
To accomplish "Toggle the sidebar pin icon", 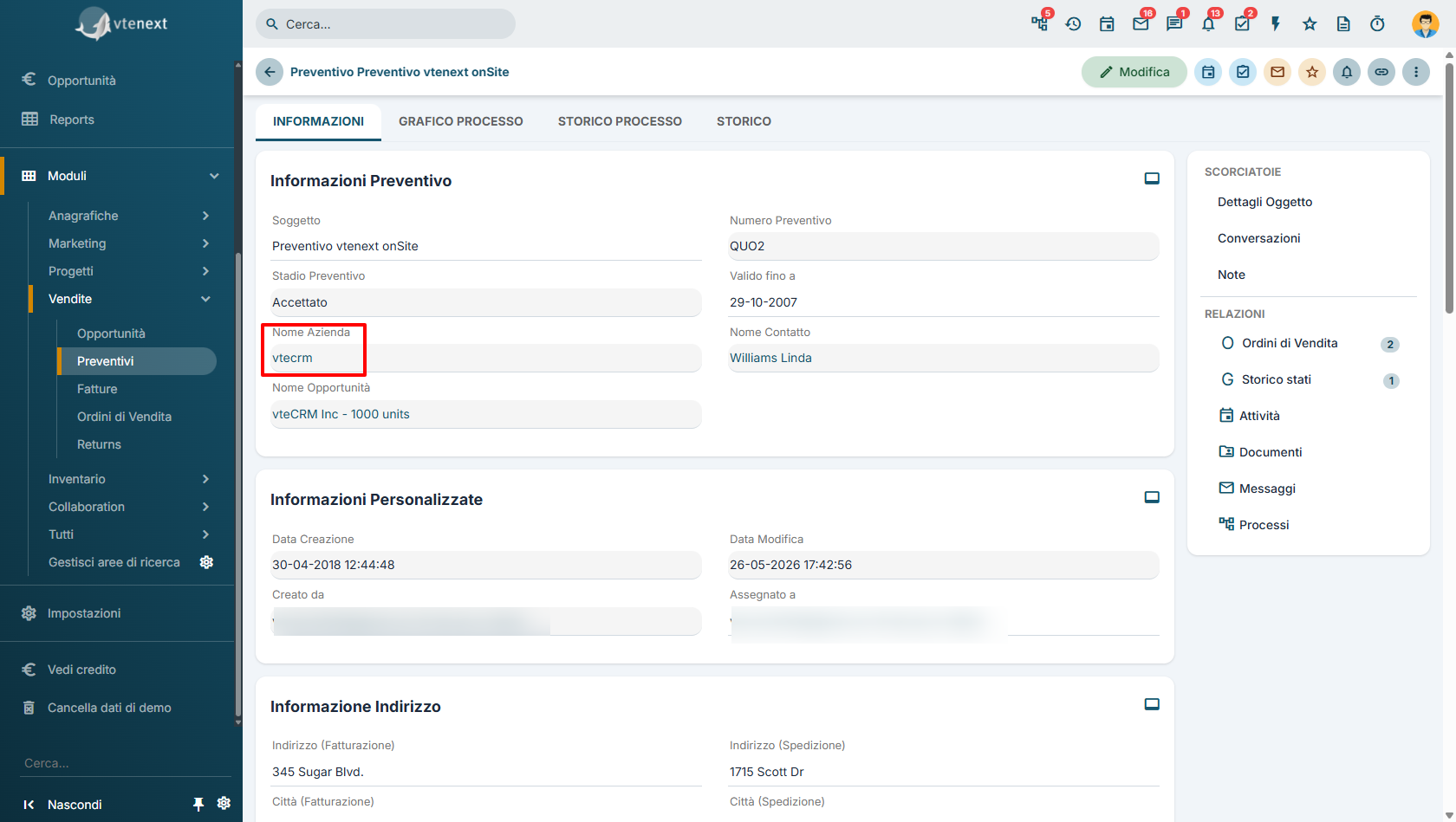I will click(x=198, y=804).
